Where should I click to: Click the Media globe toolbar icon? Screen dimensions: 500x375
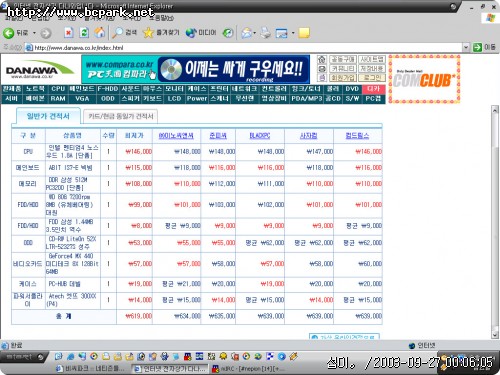point(191,33)
